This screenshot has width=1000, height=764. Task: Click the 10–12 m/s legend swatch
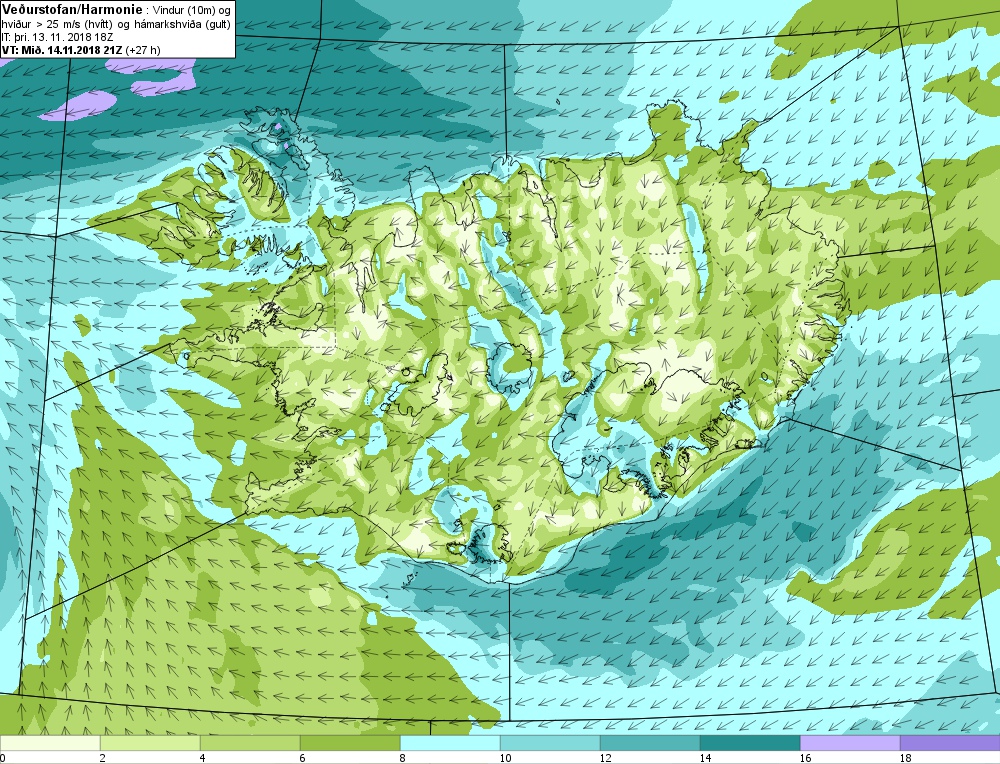(550, 743)
